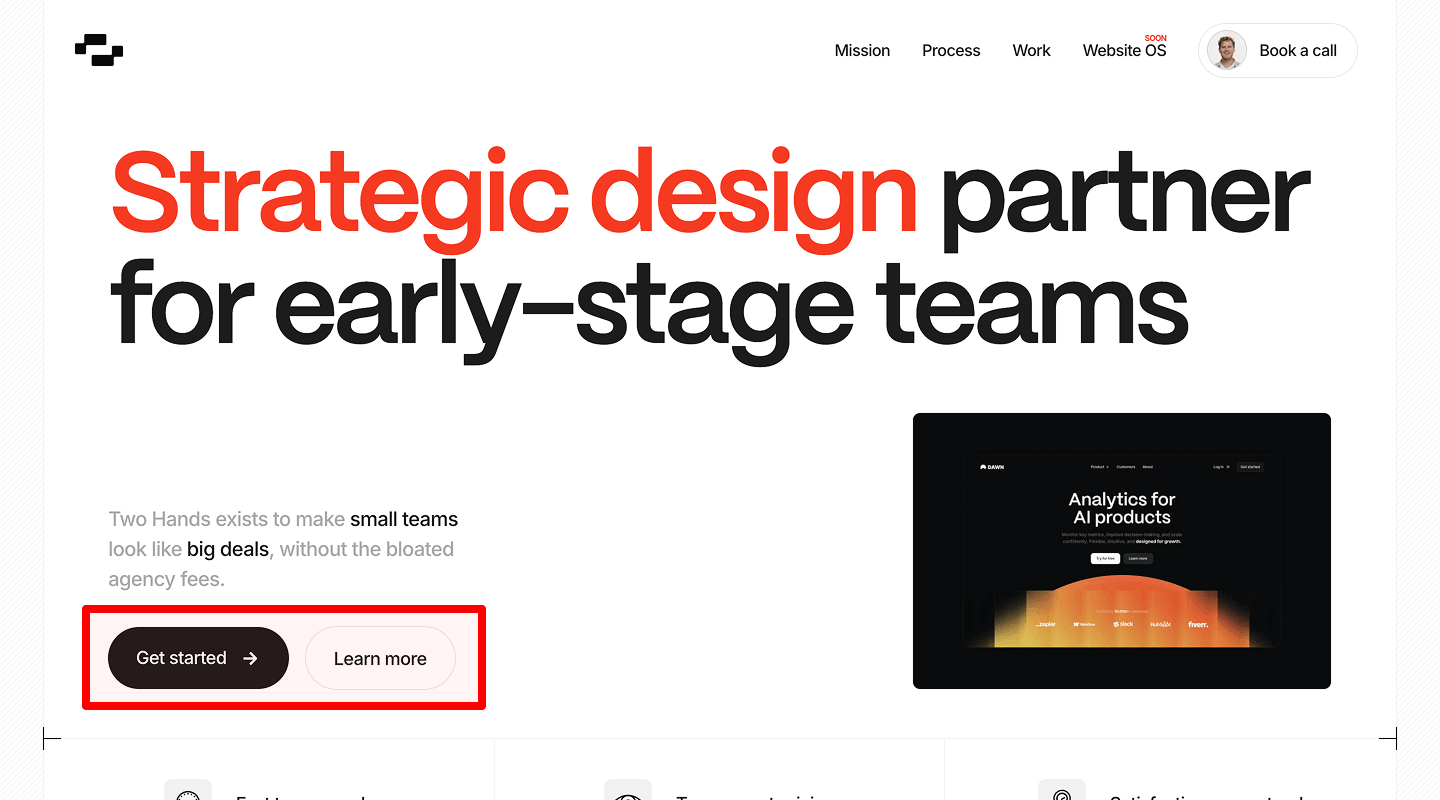Click the Fiverr logo in the preview image
Viewport: 1440px width, 800px height.
click(1197, 624)
